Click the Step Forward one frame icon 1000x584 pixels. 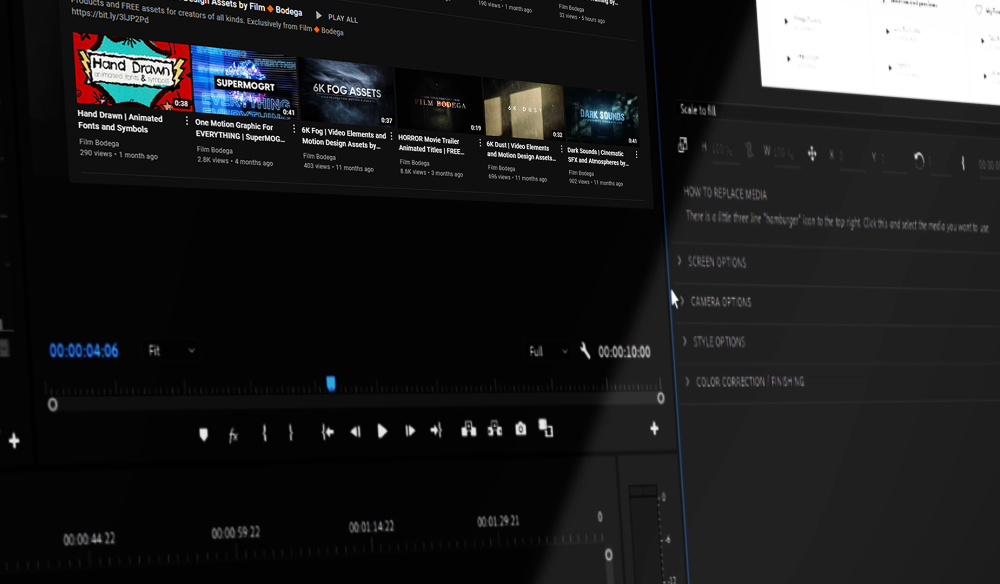(x=410, y=429)
